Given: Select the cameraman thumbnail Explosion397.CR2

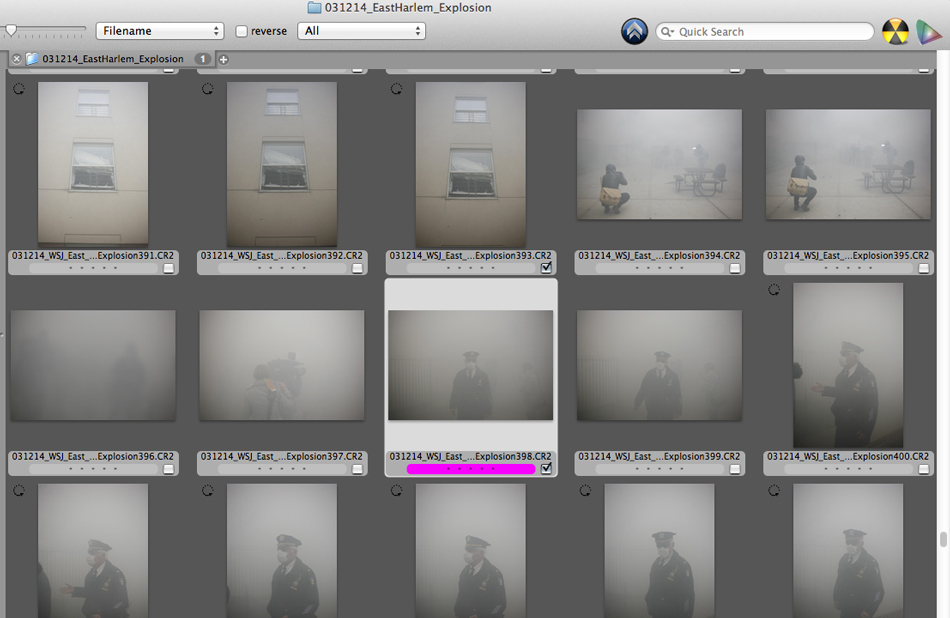Looking at the screenshot, I should (282, 365).
